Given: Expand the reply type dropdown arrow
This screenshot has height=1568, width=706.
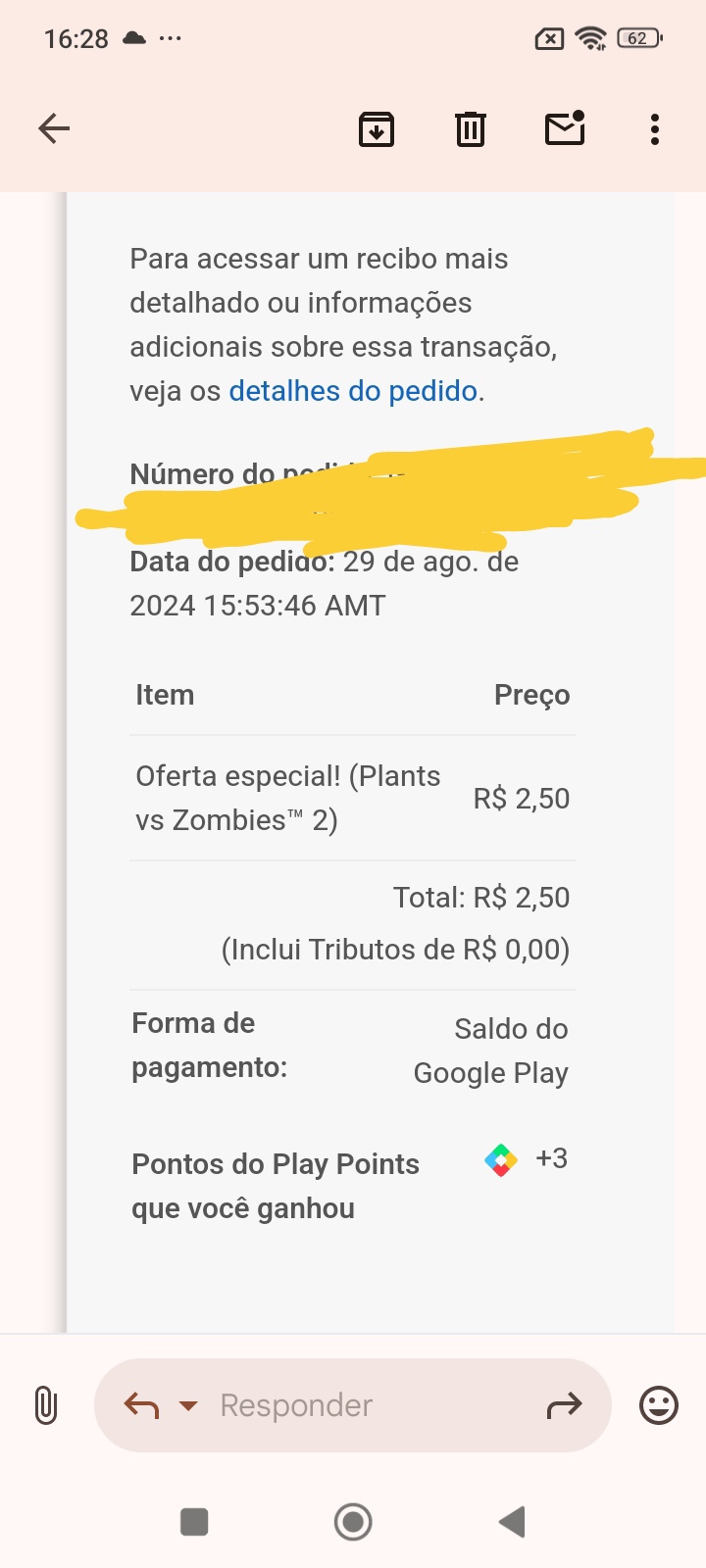Looking at the screenshot, I should pyautogui.click(x=188, y=1406).
